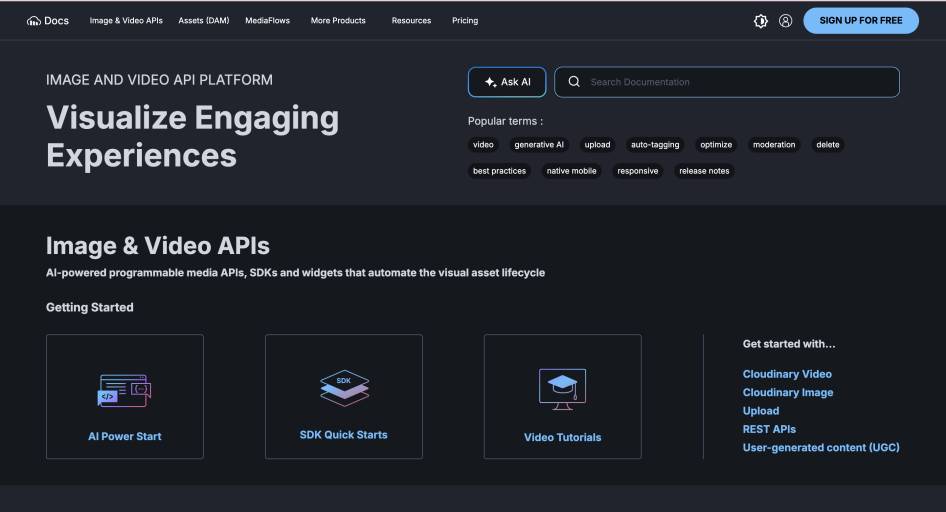
Task: Select the 'auto-tagging' popular term
Action: 655,145
